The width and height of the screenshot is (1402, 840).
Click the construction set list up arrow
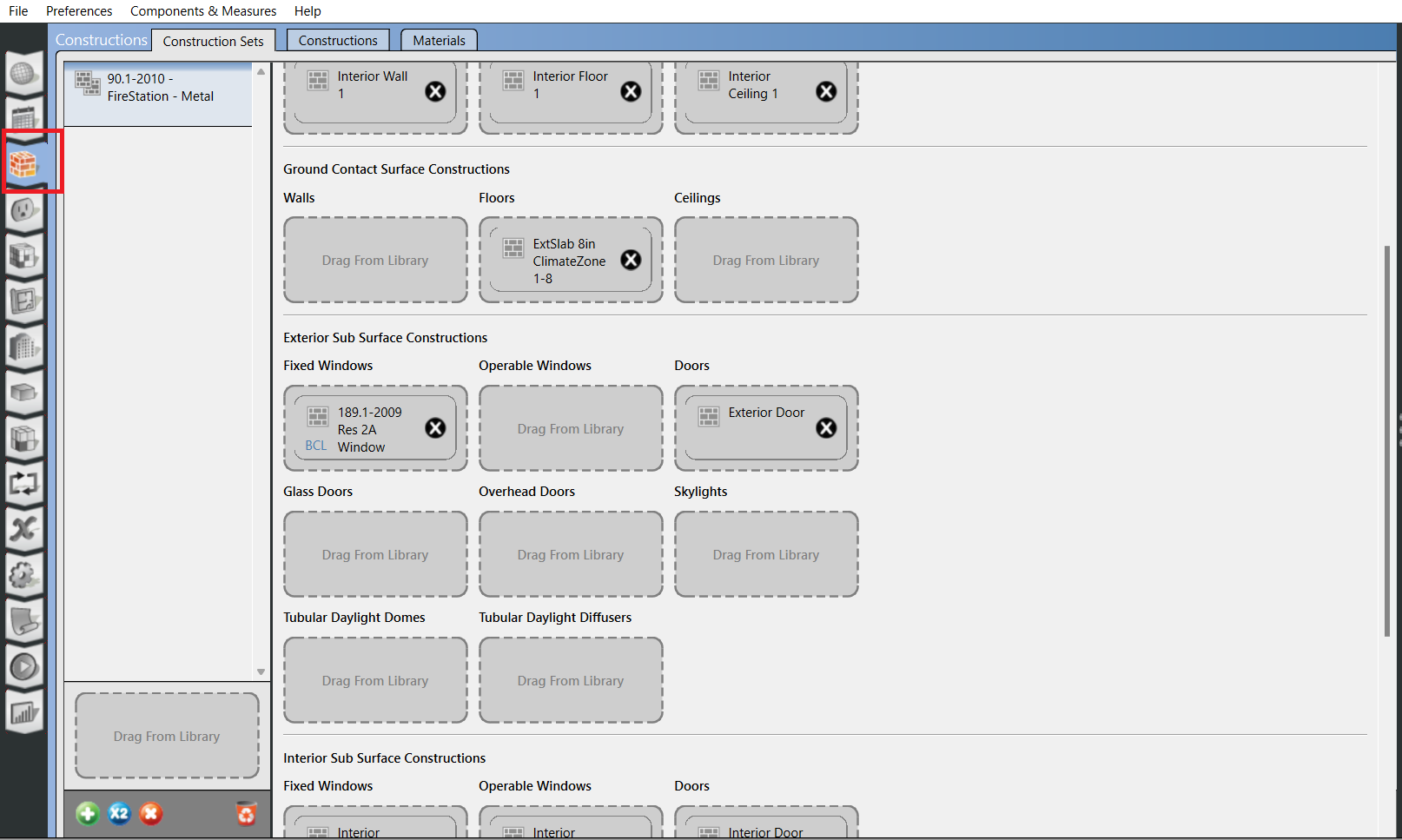pos(261,71)
